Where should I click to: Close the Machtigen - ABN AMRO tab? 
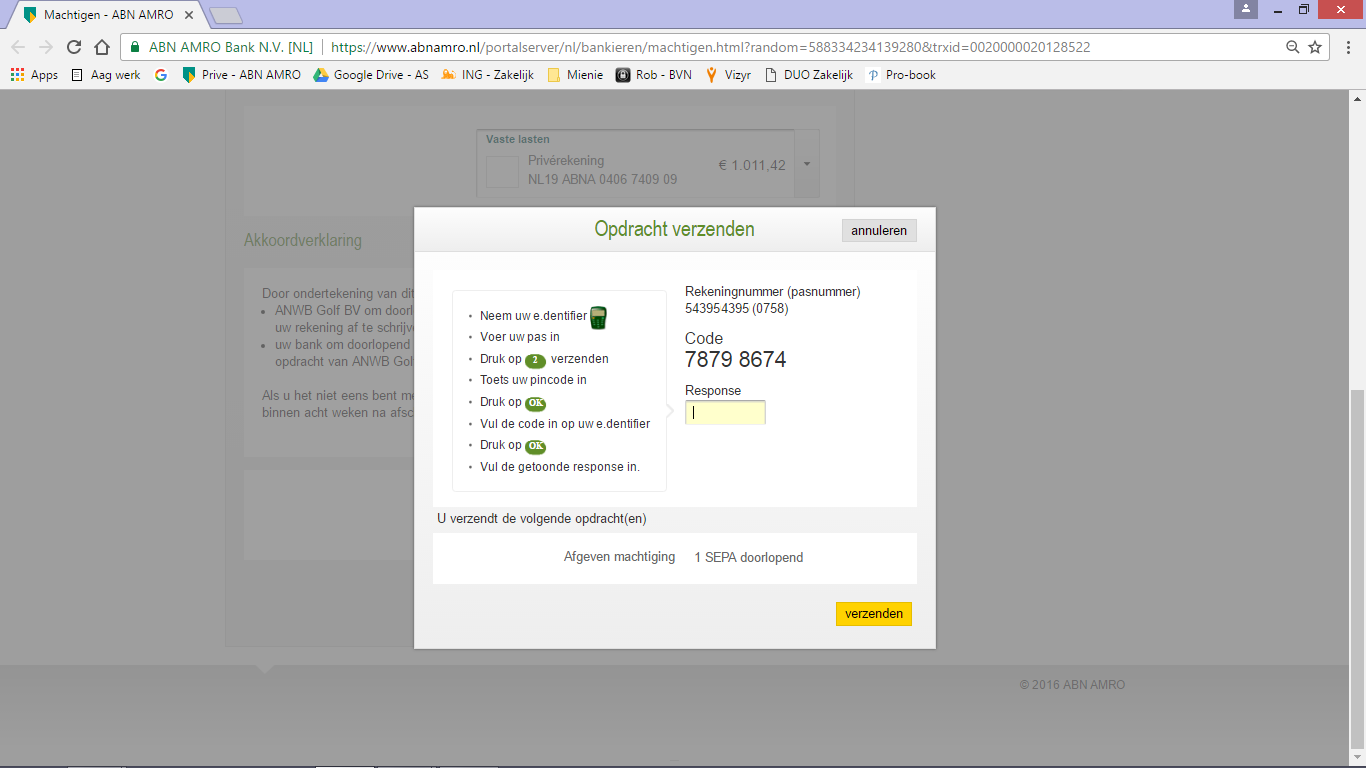pos(189,15)
